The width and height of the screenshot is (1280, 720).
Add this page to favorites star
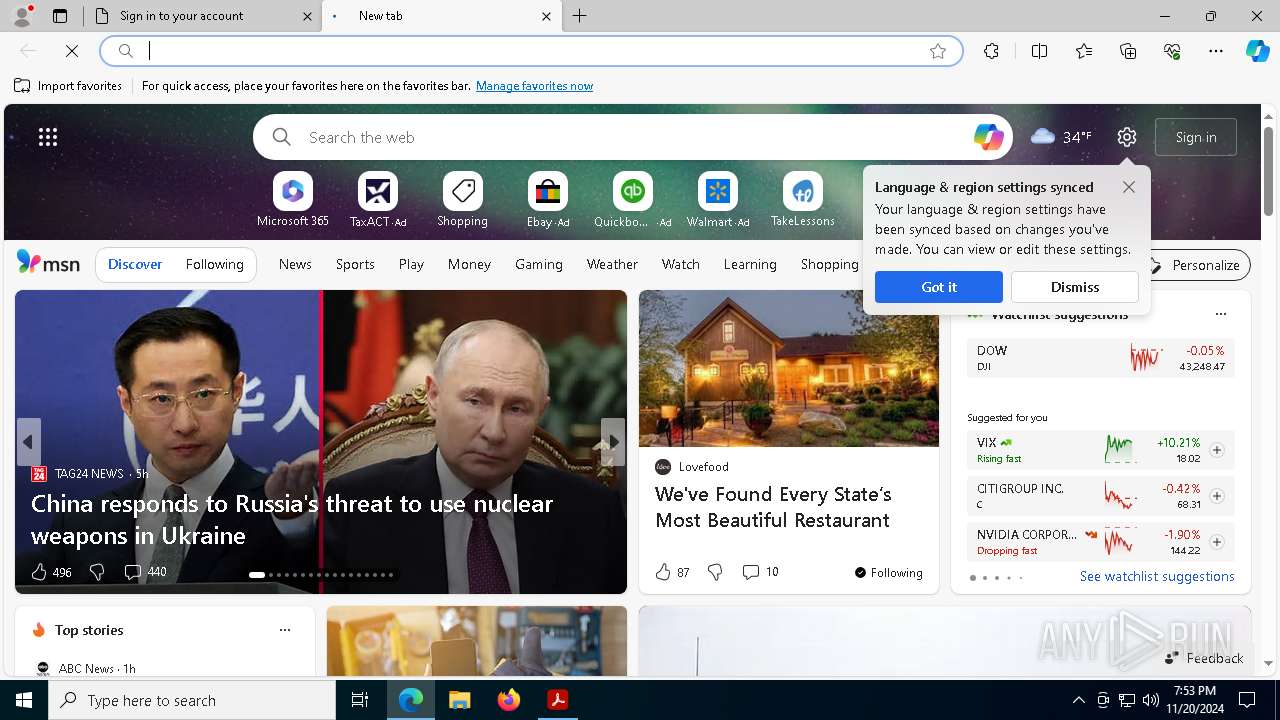point(938,51)
